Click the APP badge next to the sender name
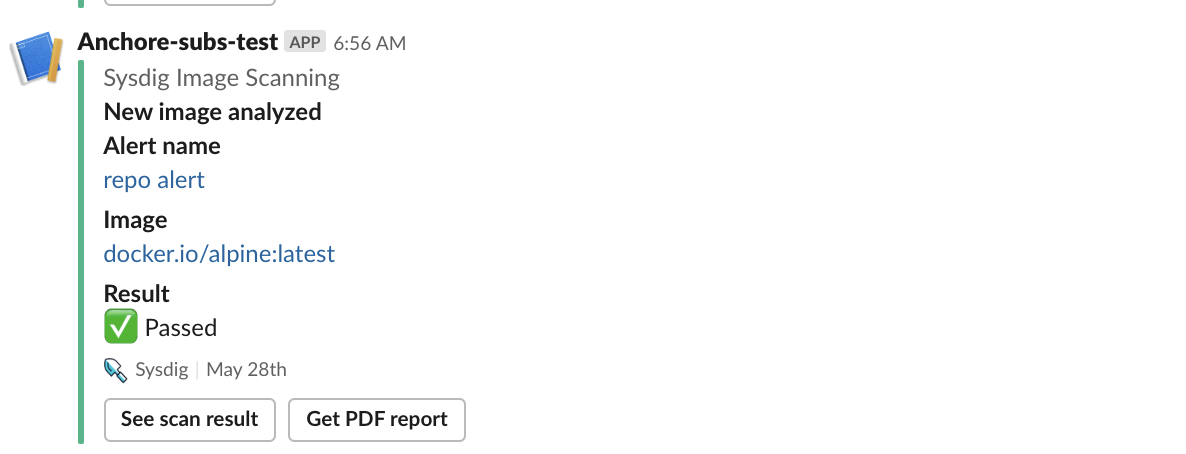1186x454 pixels. (x=305, y=42)
